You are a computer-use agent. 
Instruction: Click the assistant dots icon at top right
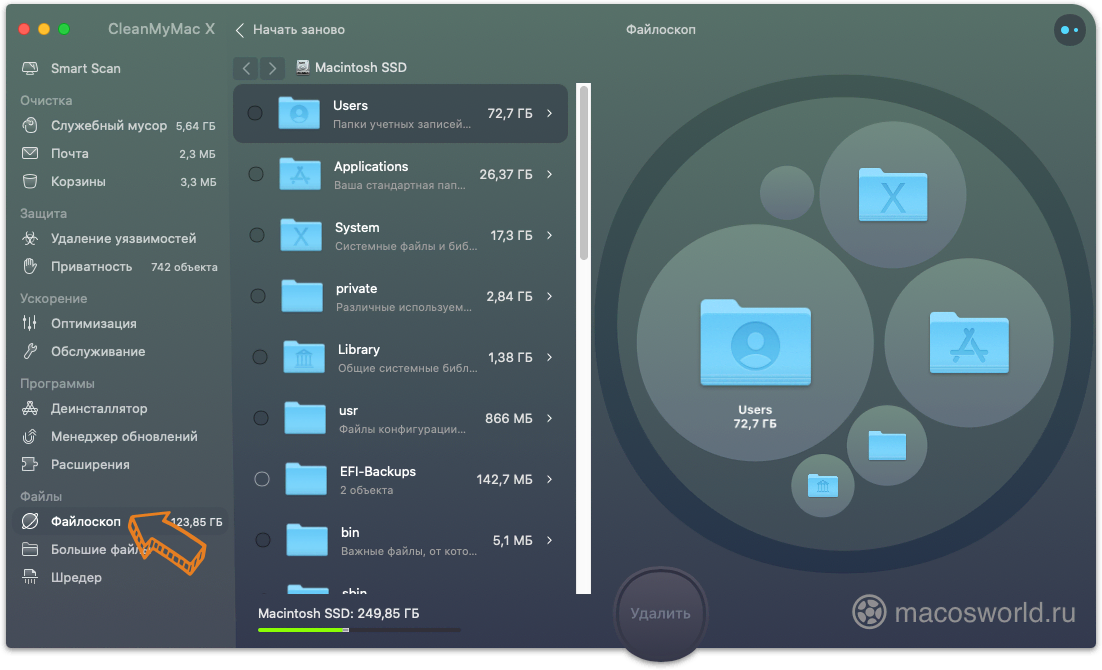tap(1069, 30)
